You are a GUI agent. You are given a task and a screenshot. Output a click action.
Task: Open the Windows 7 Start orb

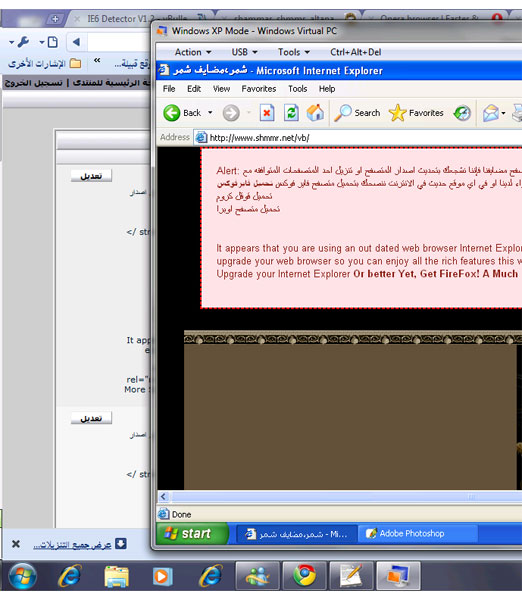click(23, 576)
